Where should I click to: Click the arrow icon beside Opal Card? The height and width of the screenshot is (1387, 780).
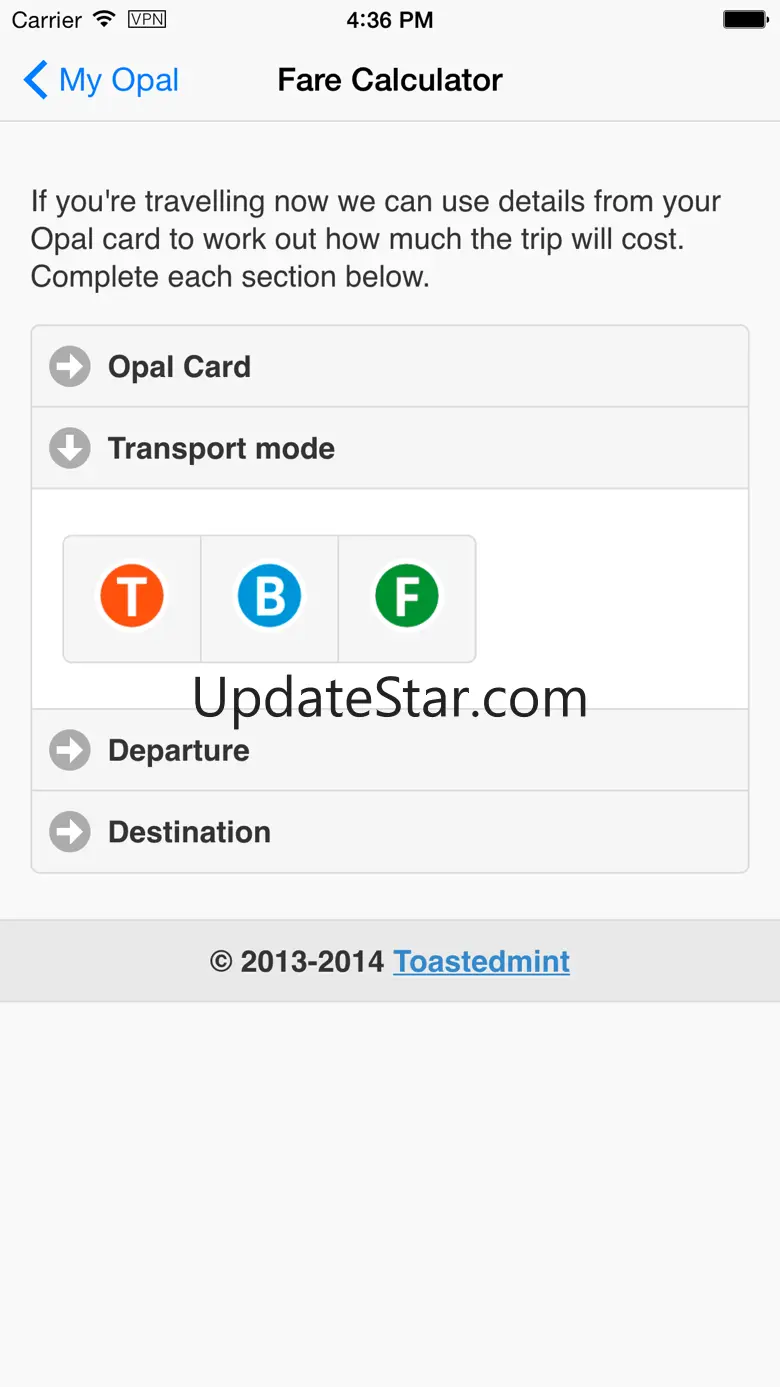(70, 367)
